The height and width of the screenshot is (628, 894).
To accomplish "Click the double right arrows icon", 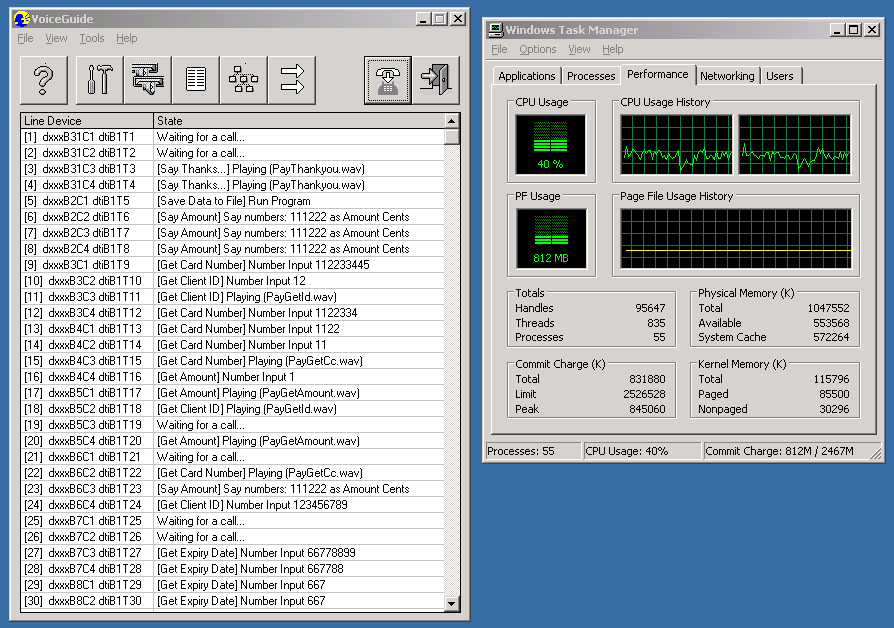I will tap(292, 80).
